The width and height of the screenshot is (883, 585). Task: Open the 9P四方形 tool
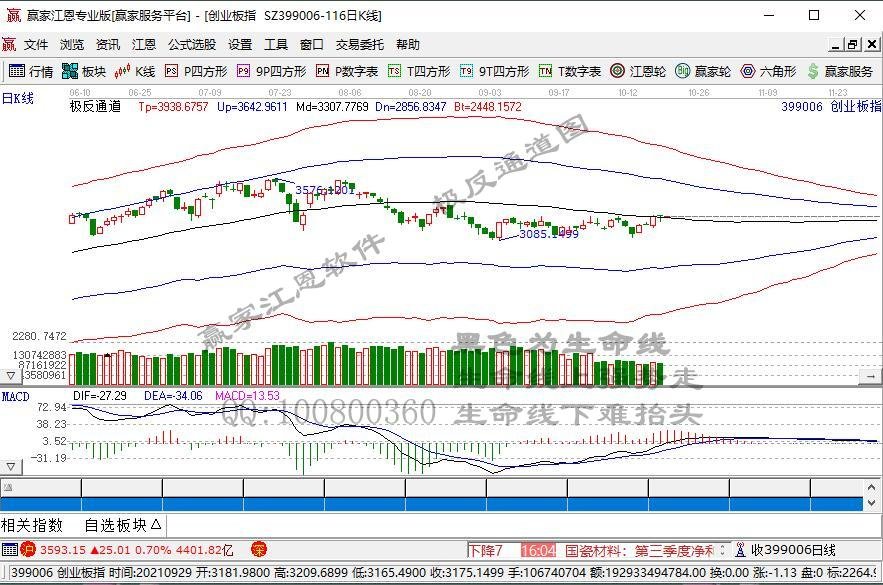pos(271,72)
